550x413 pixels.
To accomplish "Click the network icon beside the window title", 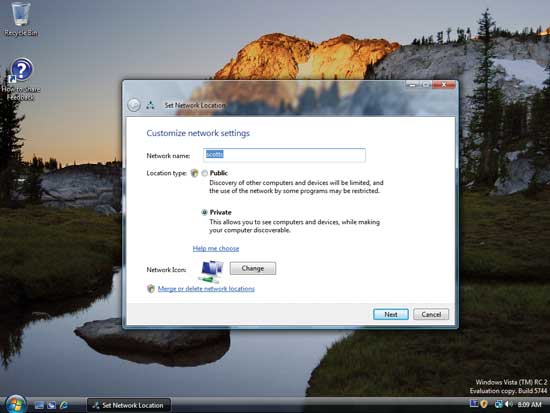I will pyautogui.click(x=150, y=105).
